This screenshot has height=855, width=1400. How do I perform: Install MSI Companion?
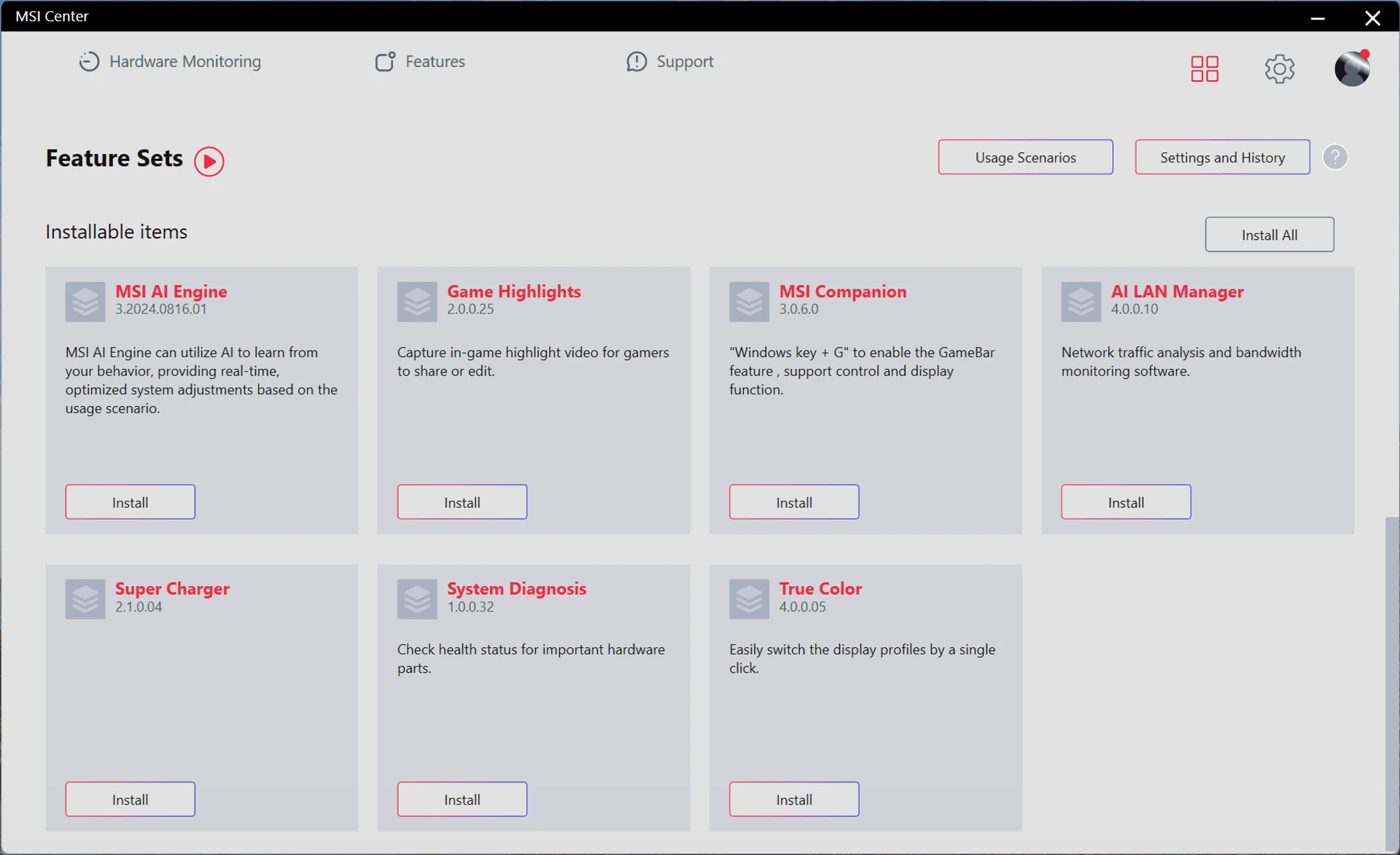(x=794, y=501)
